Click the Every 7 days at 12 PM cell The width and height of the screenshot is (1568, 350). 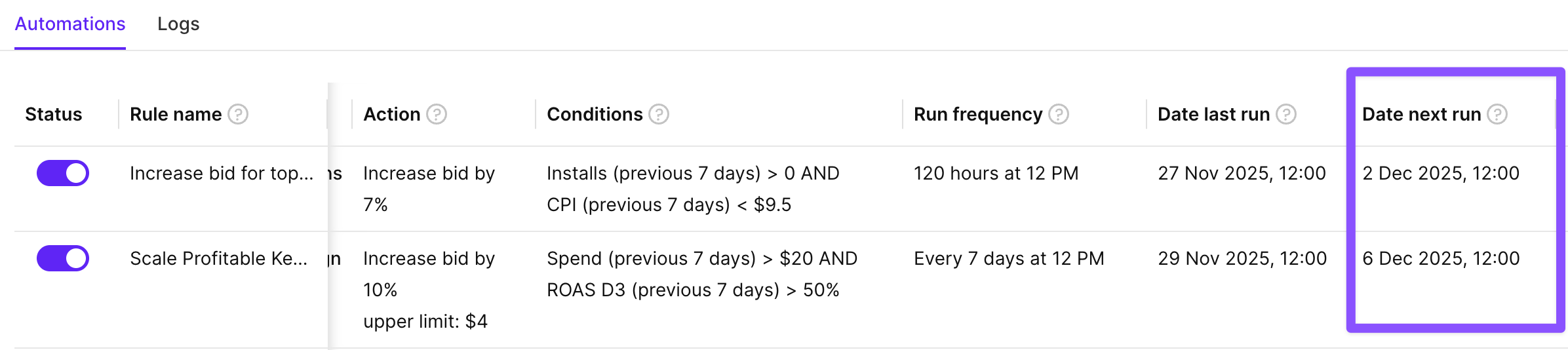click(1009, 259)
